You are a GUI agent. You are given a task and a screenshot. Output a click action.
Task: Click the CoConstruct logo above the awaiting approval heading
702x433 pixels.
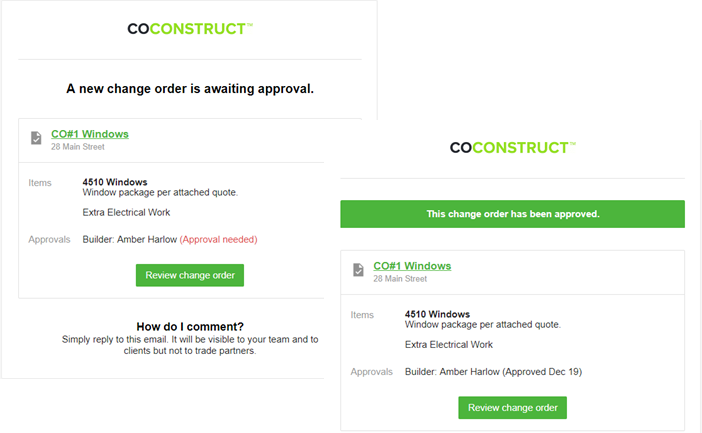[x=190, y=29]
